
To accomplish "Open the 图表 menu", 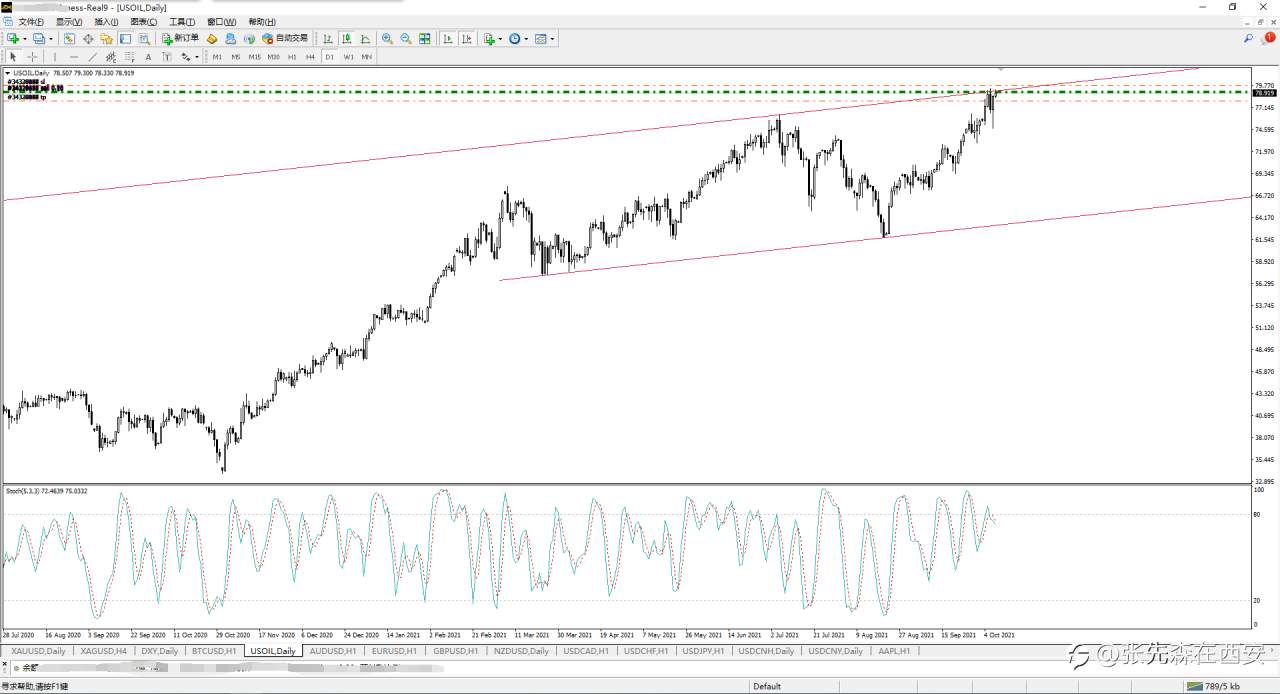I will [144, 21].
